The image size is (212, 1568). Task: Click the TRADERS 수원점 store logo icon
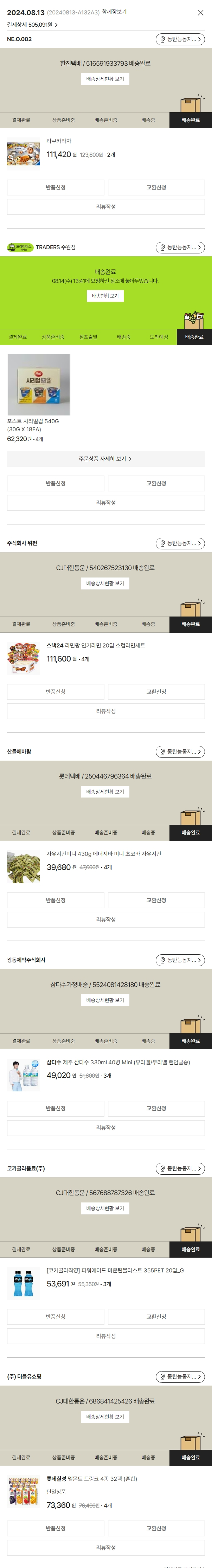[20, 247]
